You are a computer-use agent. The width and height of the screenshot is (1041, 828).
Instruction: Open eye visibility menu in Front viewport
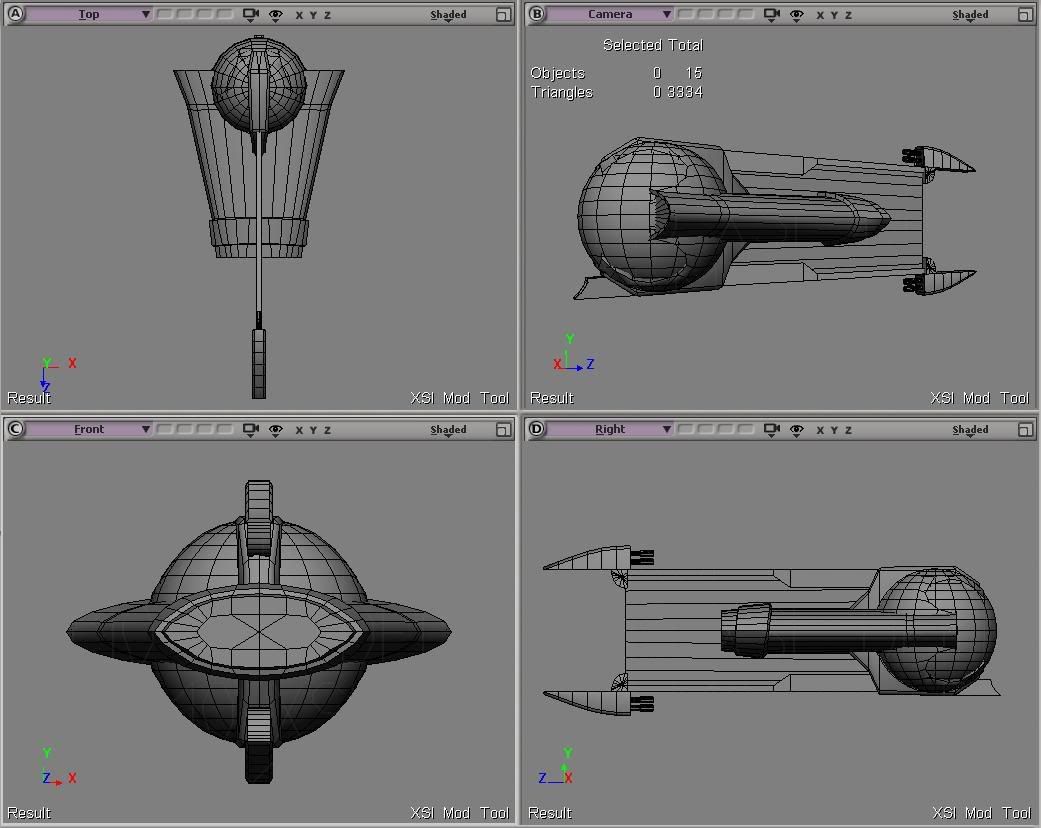pyautogui.click(x=276, y=430)
